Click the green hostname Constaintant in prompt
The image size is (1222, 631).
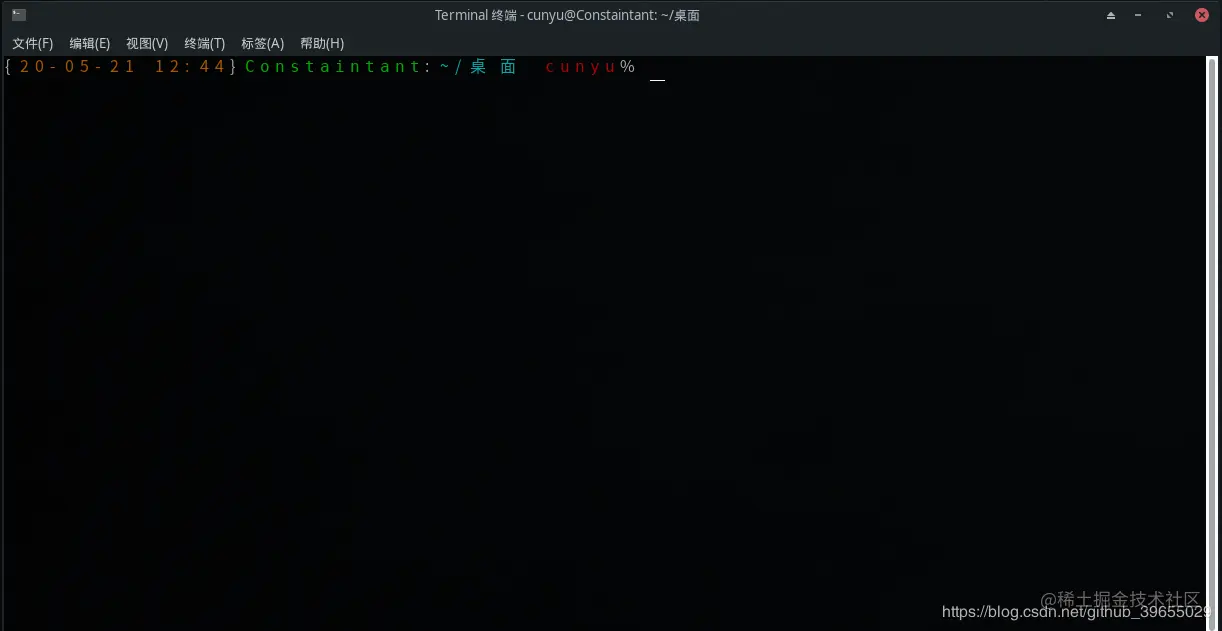point(334,67)
